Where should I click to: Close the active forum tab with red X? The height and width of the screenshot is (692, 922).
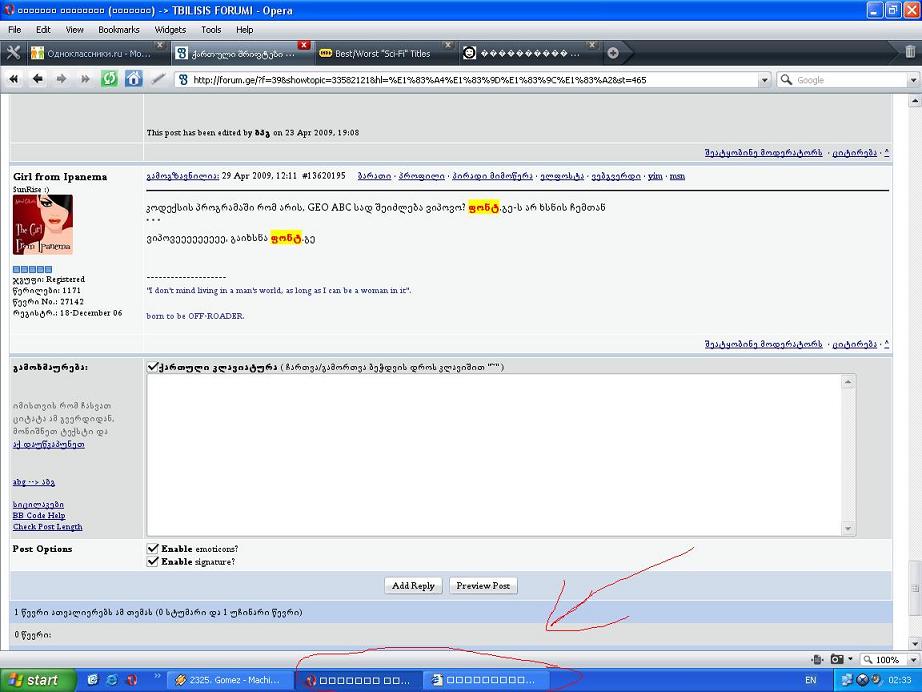[x=303, y=45]
